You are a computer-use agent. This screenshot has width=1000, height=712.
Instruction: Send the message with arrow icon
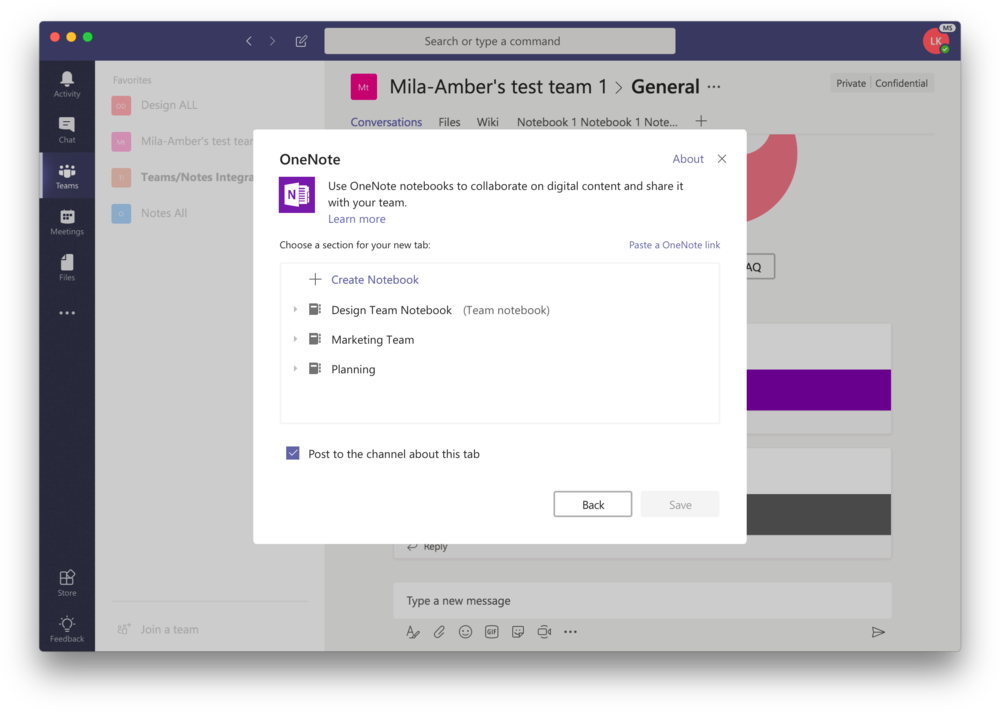(878, 632)
